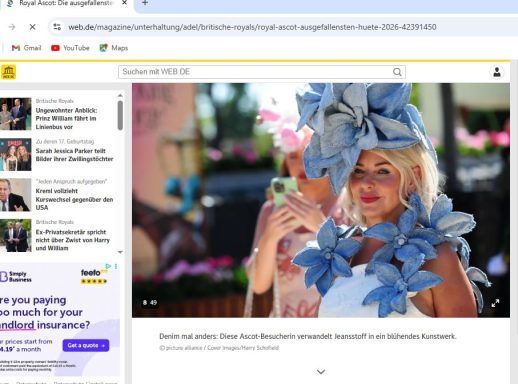518x384 pixels.
Task: Click Kreml article thumbnail
Action: (x=15, y=195)
